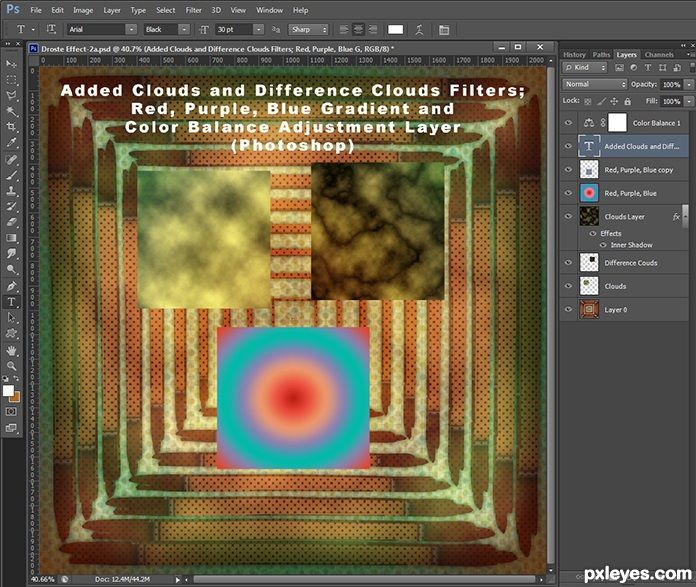This screenshot has height=587, width=696.
Task: Select the Lasso tool
Action: (11, 95)
